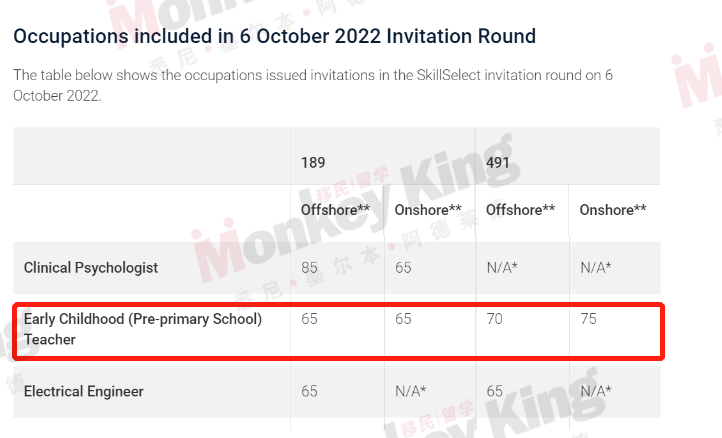Click Electrical Engineer 189 onshore N/A* cell
The width and height of the screenshot is (722, 438).
(x=411, y=391)
